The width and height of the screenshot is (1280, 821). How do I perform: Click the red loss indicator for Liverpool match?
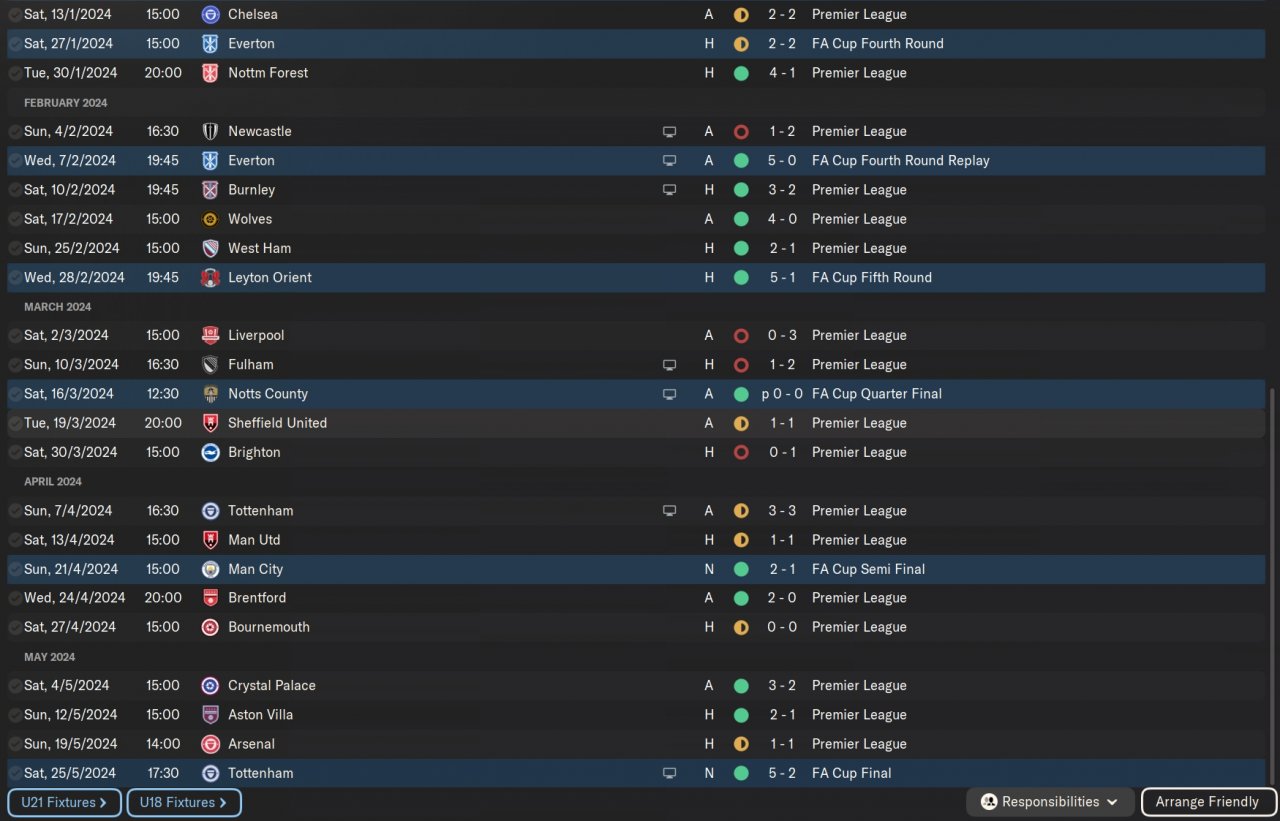741,336
